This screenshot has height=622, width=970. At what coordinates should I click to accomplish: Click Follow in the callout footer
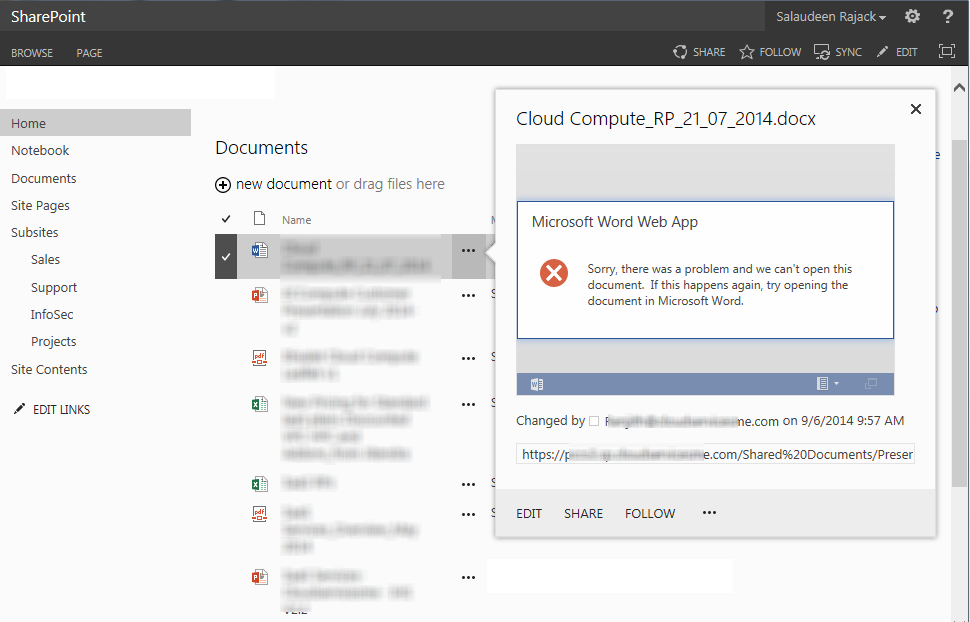[x=650, y=514]
